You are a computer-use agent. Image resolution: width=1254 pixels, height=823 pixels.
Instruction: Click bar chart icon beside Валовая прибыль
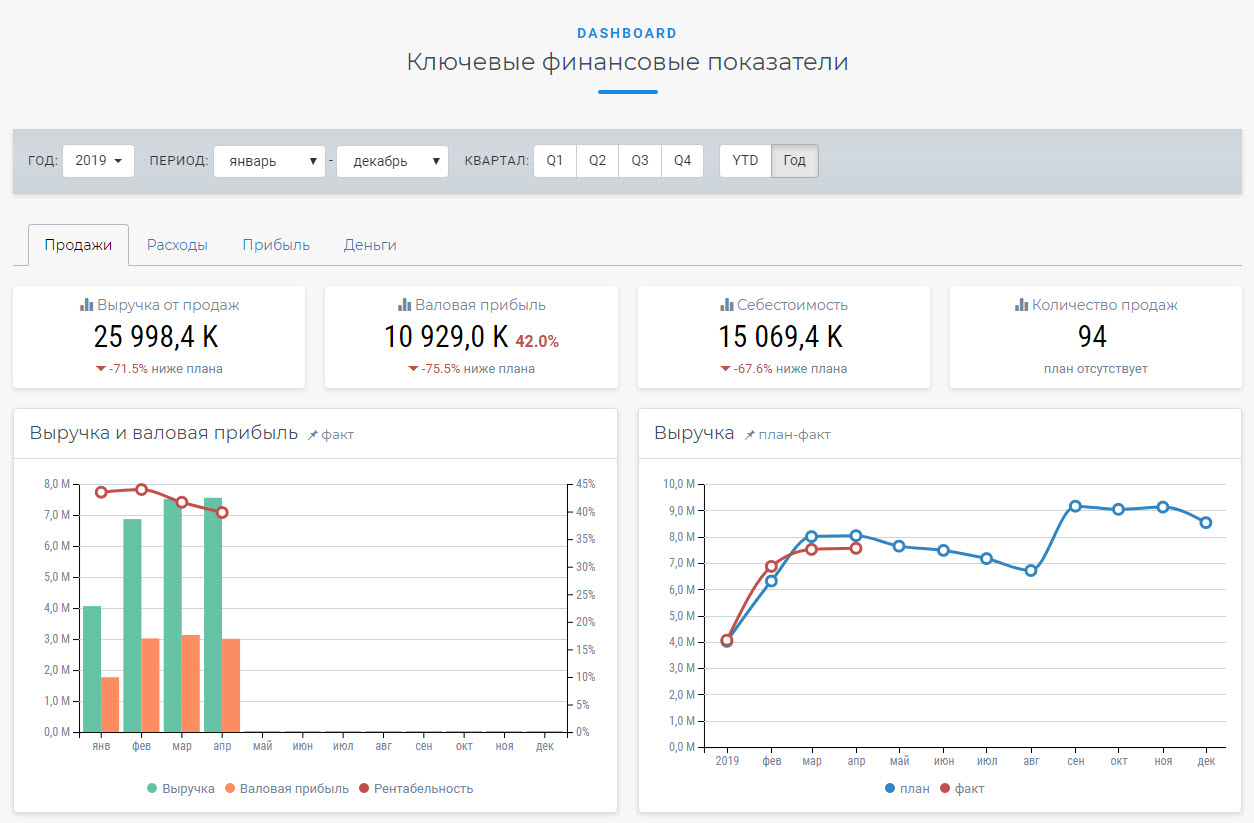tap(405, 305)
